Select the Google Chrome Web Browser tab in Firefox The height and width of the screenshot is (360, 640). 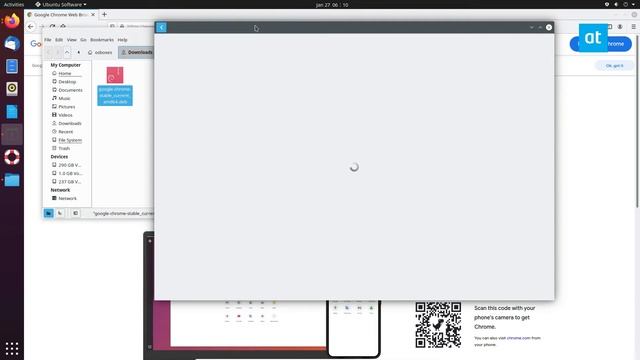60,15
